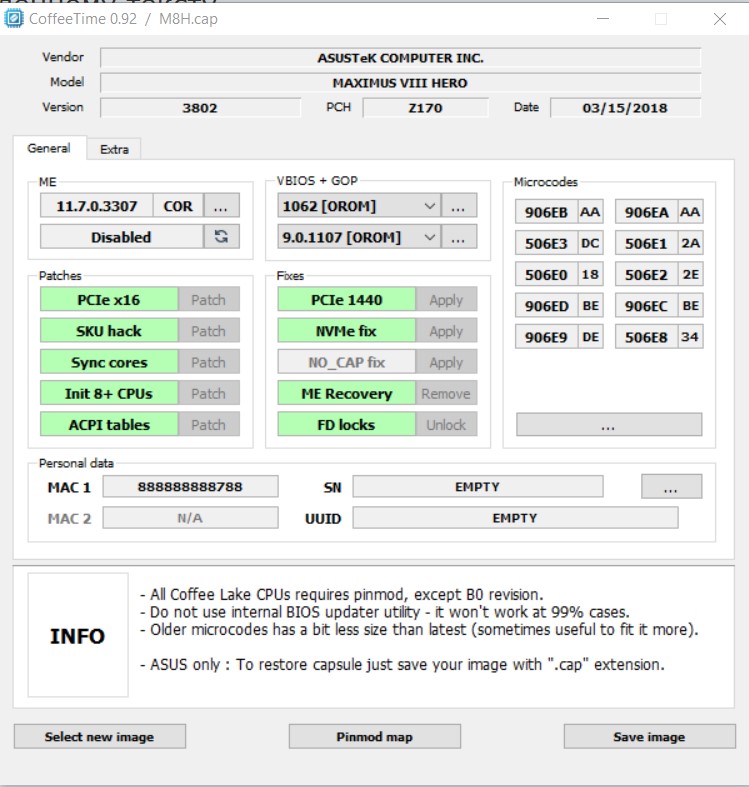Click the Version 3802 field
The image size is (749, 787).
pyautogui.click(x=200, y=107)
